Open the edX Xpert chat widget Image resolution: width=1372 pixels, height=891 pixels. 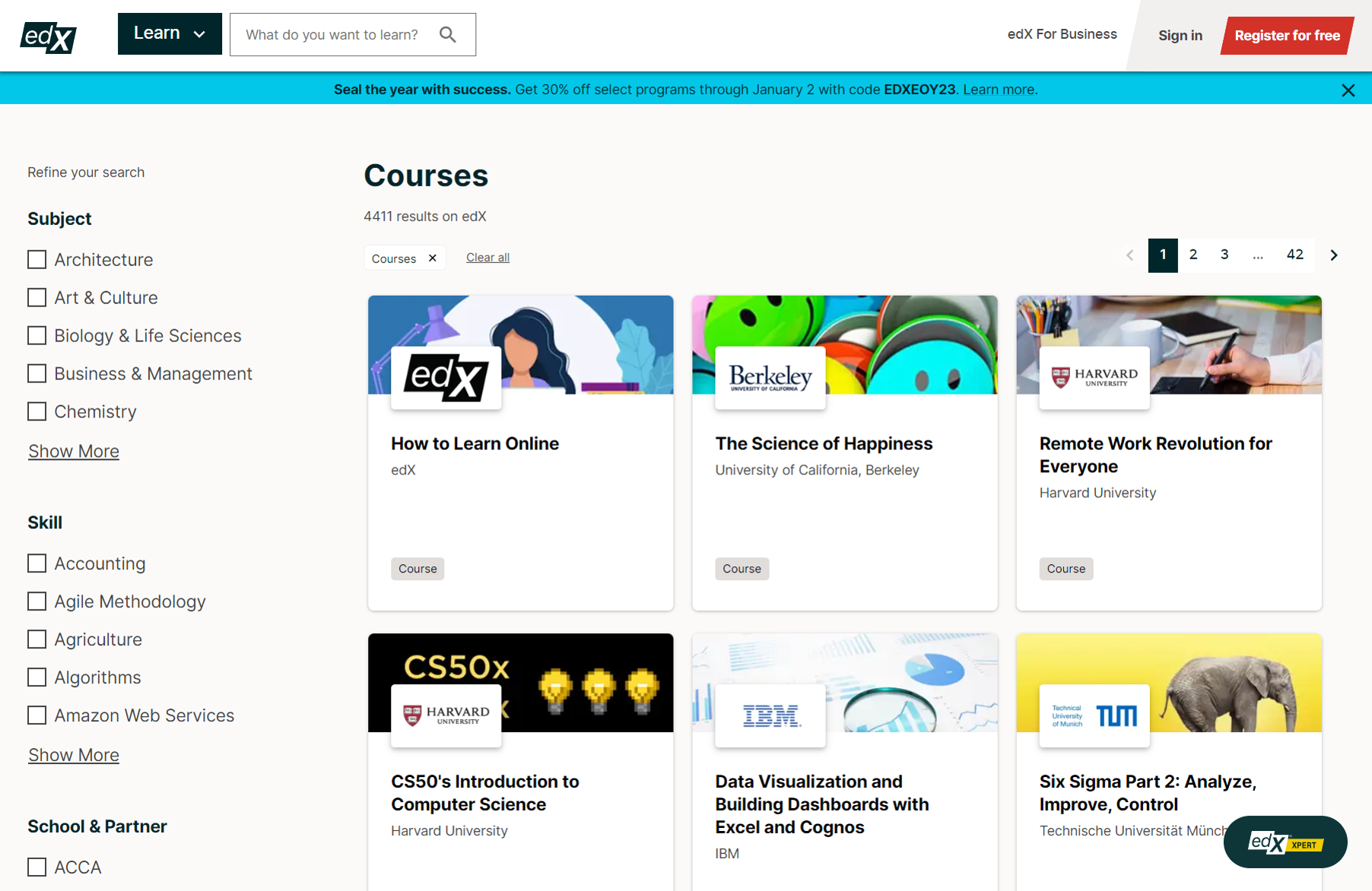(1285, 842)
